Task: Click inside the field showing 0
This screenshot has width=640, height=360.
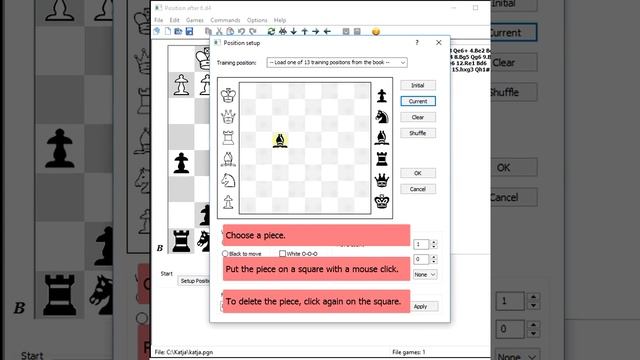Action: coord(422,259)
